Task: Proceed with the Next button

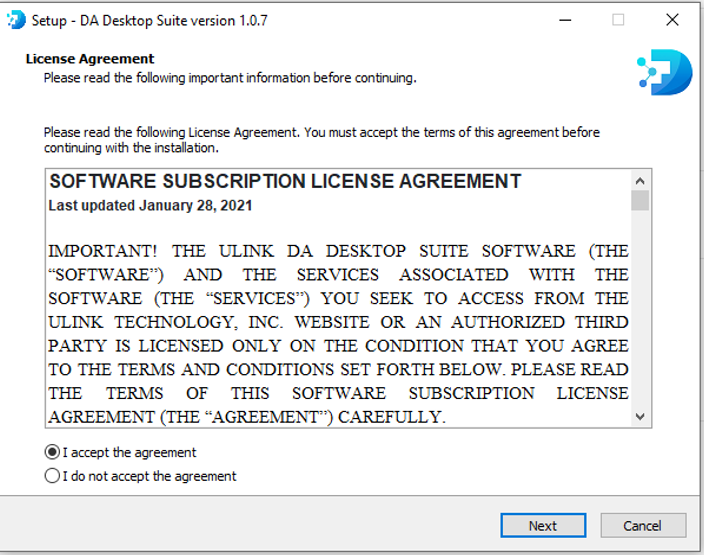Action: point(543,525)
